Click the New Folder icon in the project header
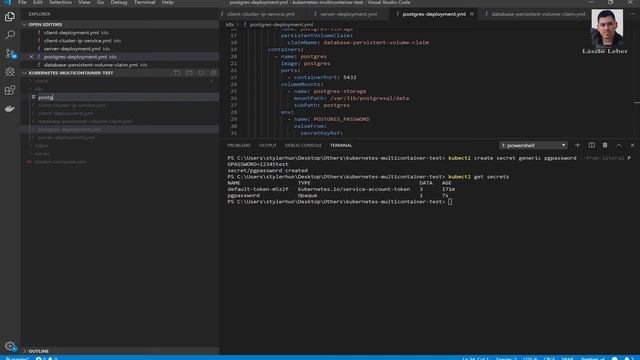The height and width of the screenshot is (360, 640). pyautogui.click(x=189, y=73)
